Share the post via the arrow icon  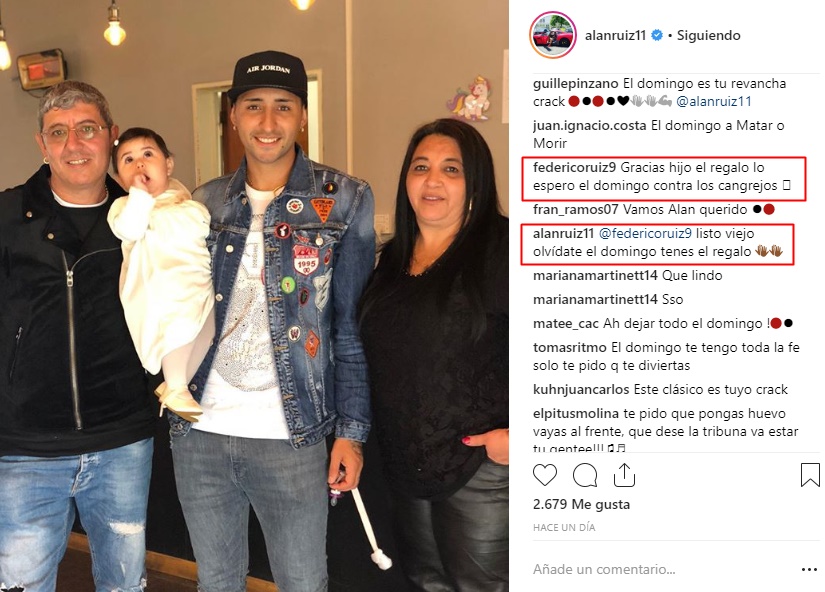pyautogui.click(x=624, y=474)
